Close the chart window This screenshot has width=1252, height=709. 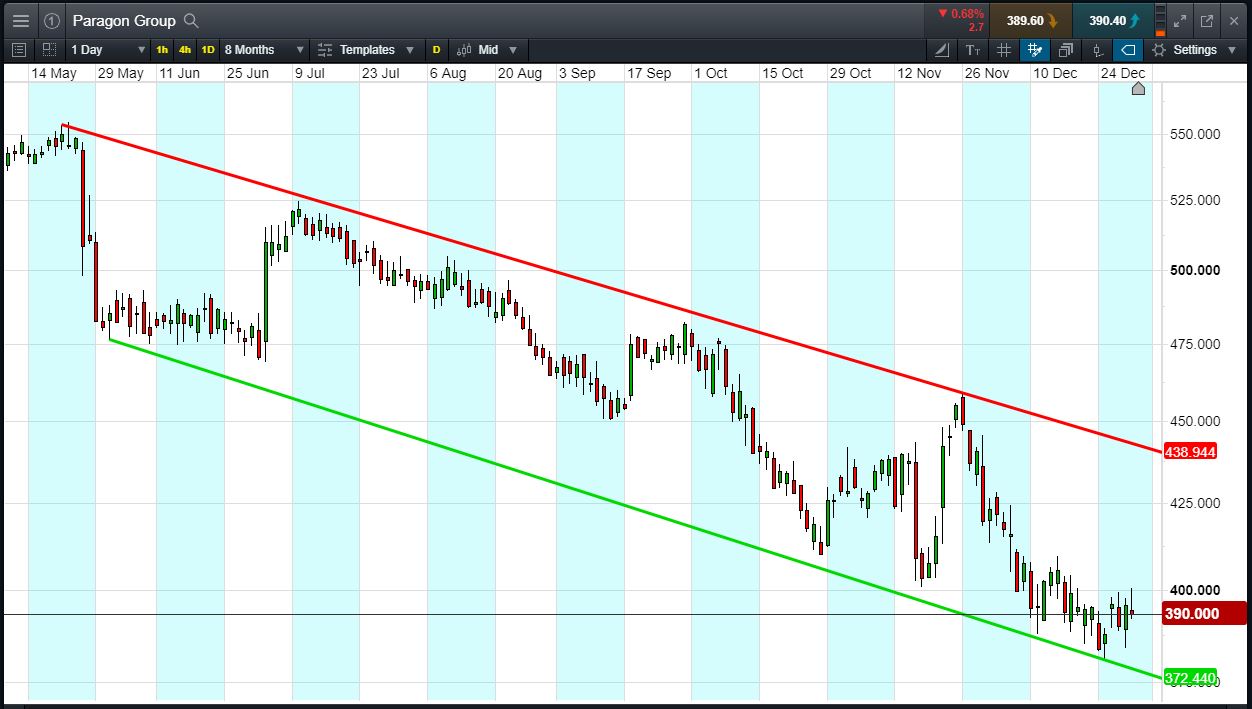pyautogui.click(x=1234, y=20)
